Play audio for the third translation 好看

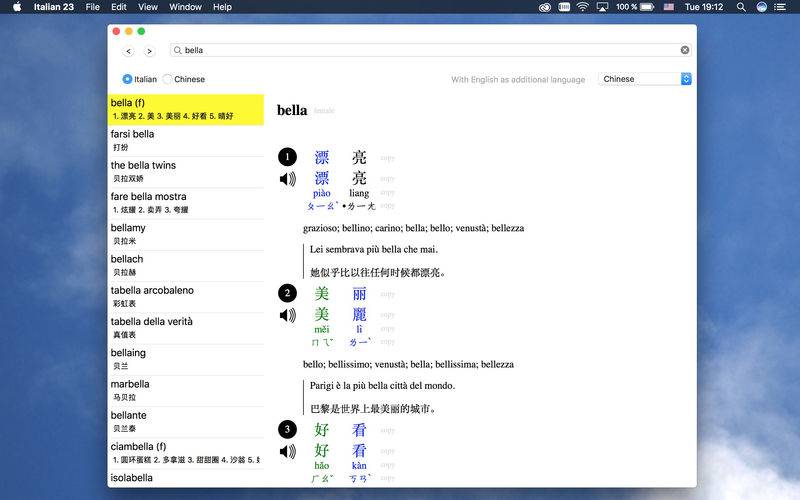pos(287,452)
